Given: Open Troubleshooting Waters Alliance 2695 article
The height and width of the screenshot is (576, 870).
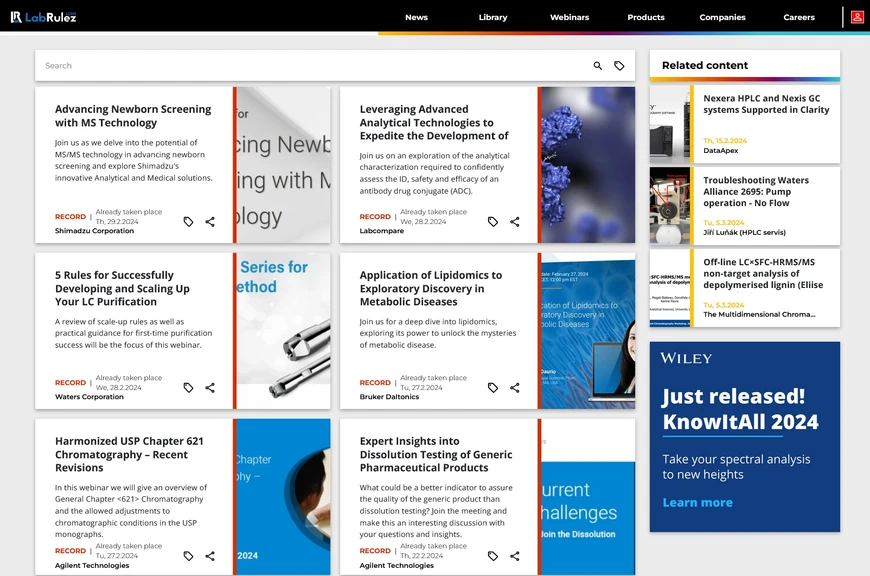Looking at the screenshot, I should [x=755, y=191].
